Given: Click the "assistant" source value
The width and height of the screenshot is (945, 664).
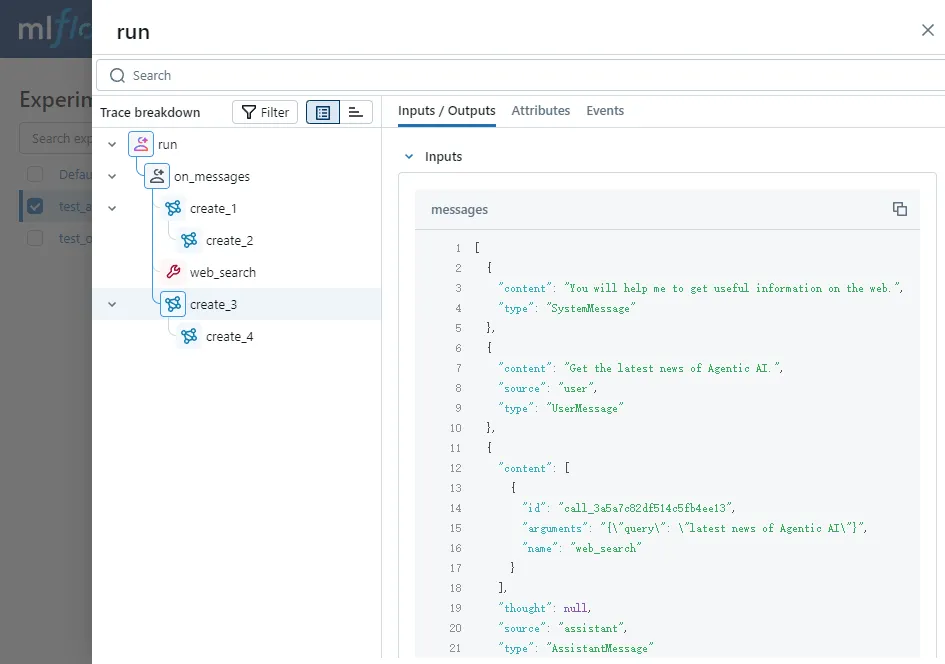Looking at the screenshot, I should (590, 628).
